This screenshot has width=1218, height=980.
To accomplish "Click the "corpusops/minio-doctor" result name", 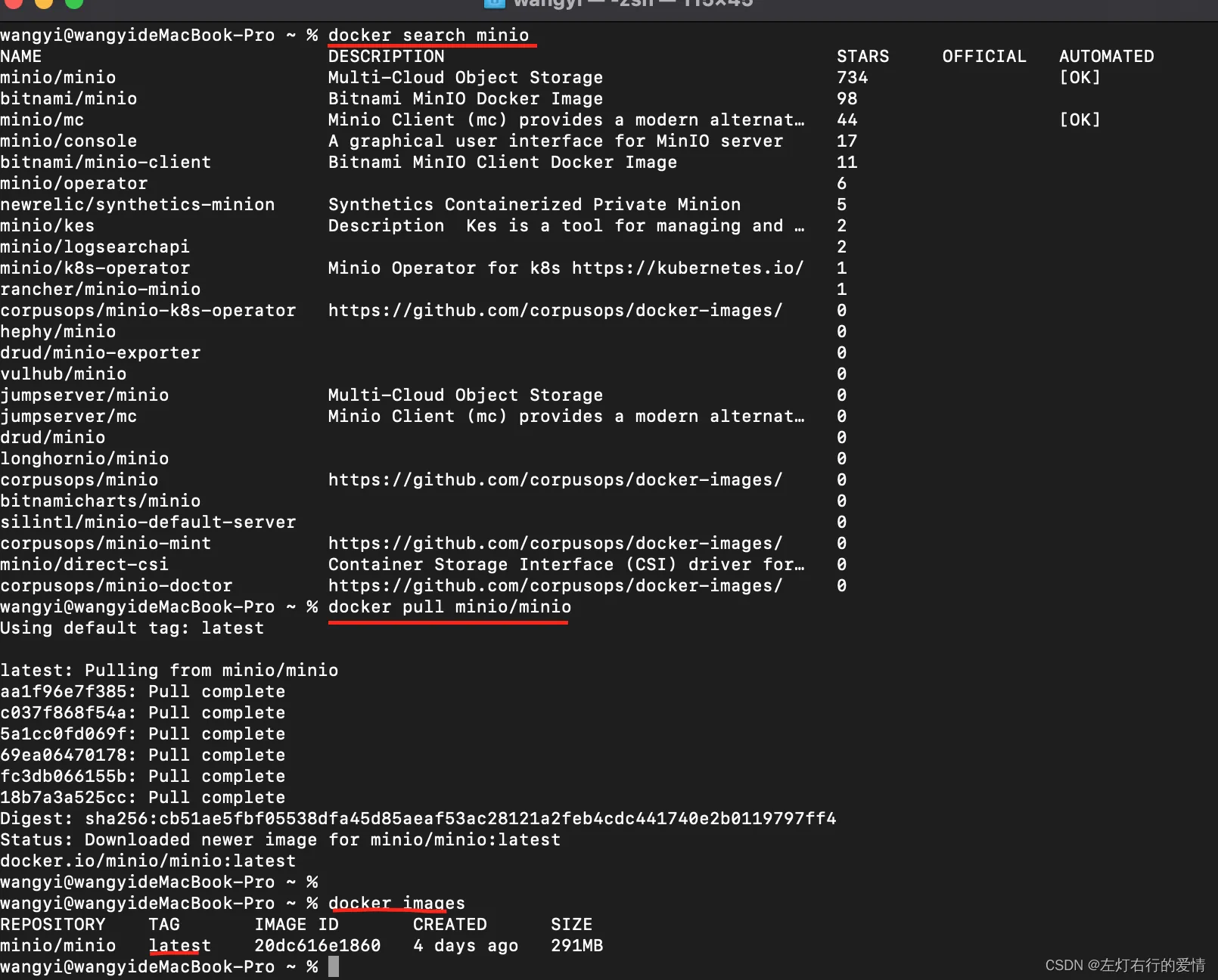I will click(117, 585).
